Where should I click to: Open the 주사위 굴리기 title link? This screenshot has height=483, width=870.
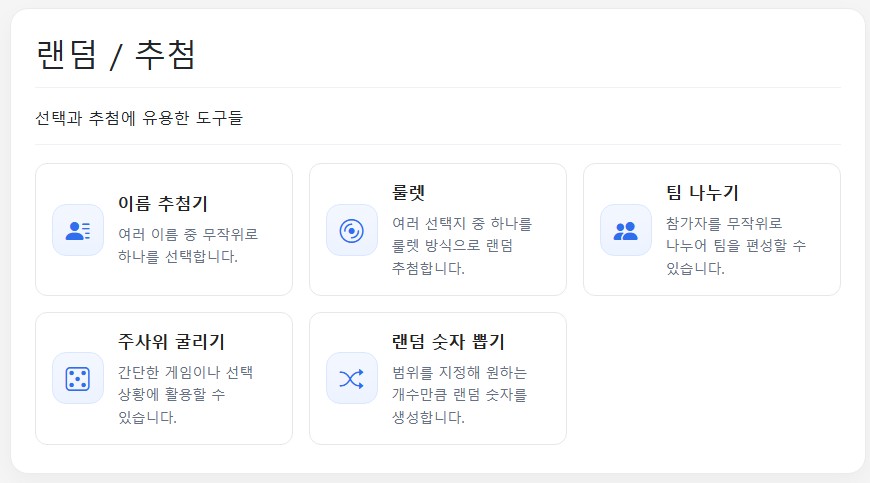pos(178,341)
